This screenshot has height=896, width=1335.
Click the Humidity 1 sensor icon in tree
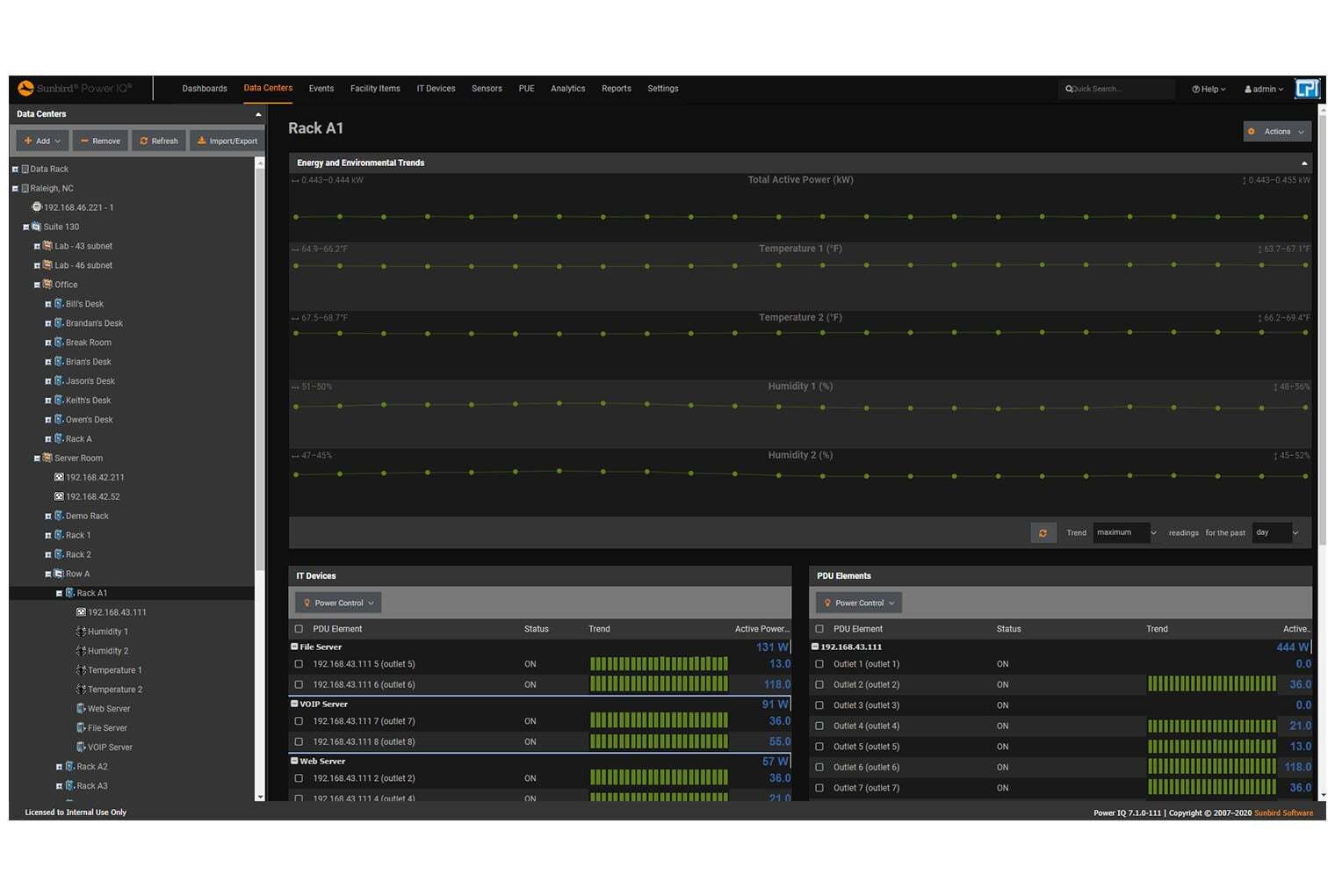click(x=82, y=632)
